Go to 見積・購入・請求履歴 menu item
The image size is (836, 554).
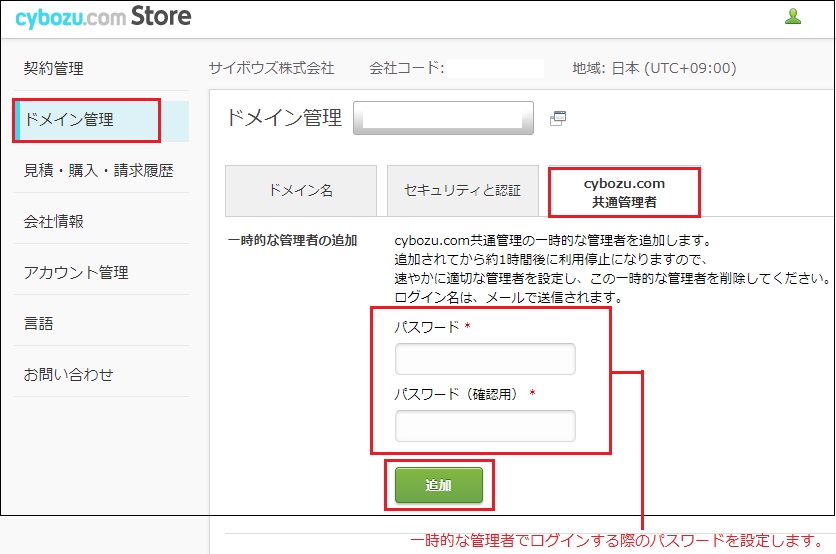click(98, 171)
